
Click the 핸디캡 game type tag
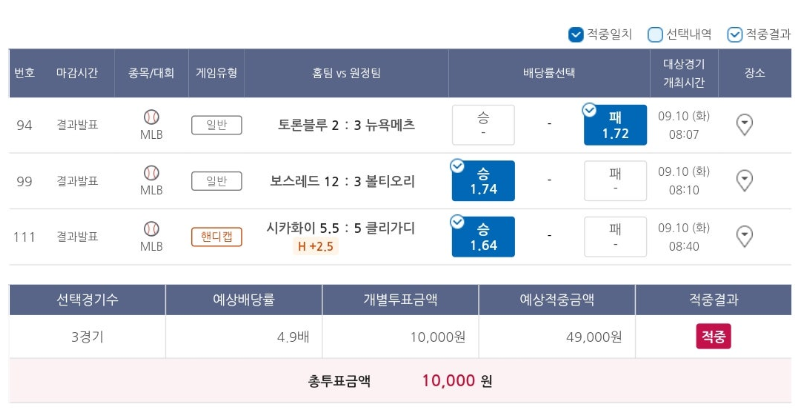point(216,237)
